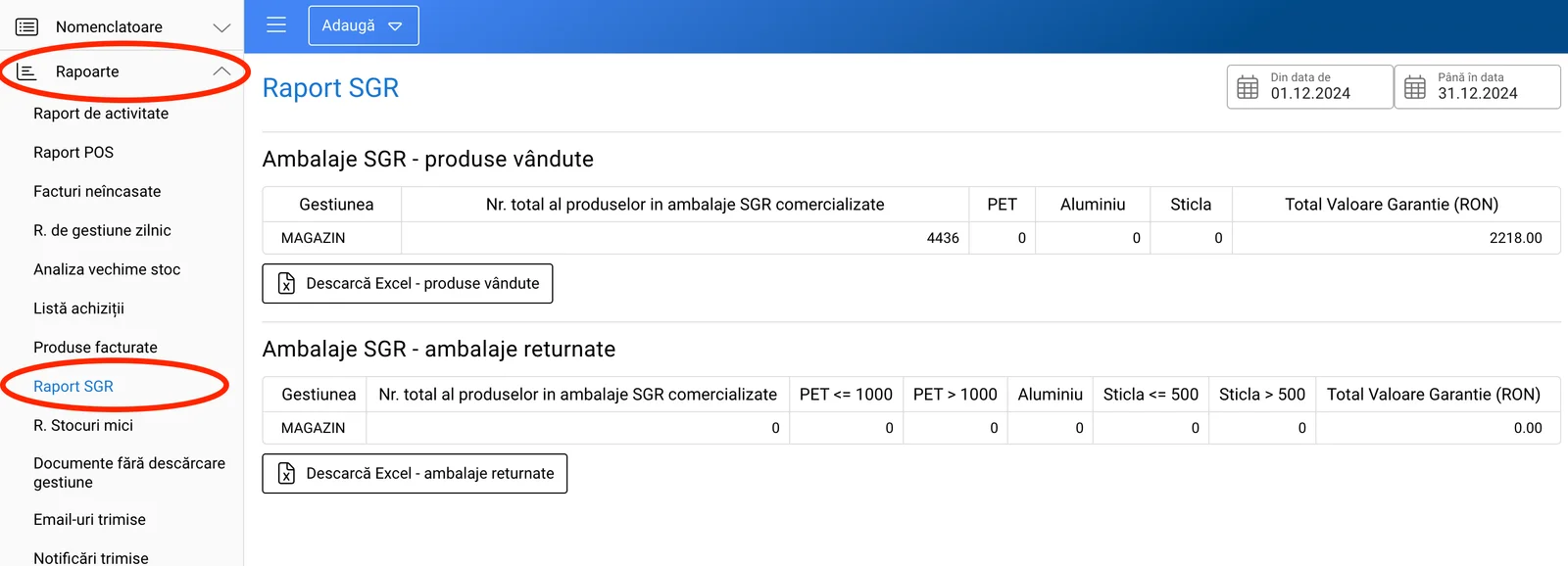The width and height of the screenshot is (1568, 566).
Task: Click the value 4436 in sold products table
Action: tap(943, 238)
